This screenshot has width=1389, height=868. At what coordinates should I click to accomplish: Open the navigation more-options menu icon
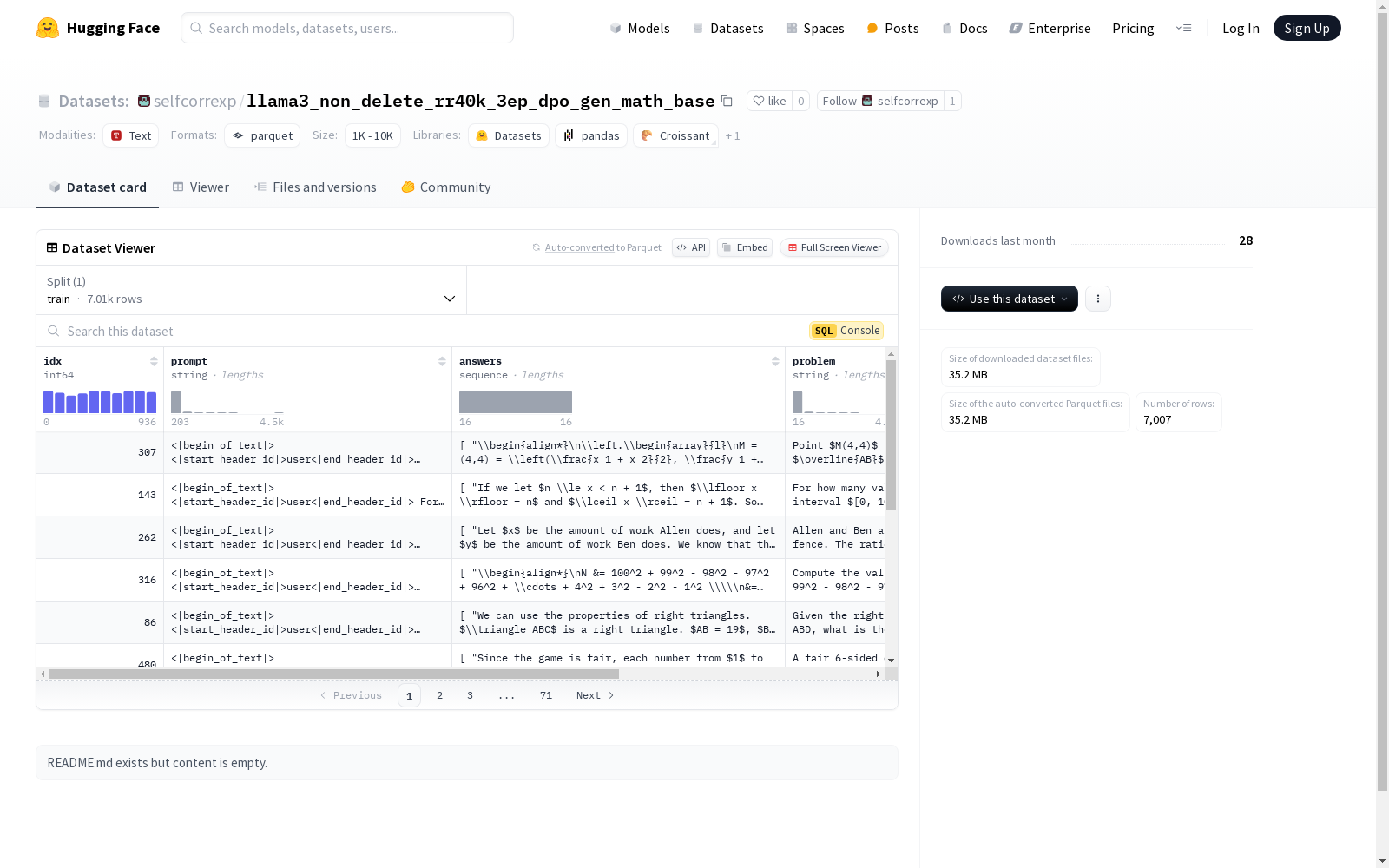tap(1183, 28)
